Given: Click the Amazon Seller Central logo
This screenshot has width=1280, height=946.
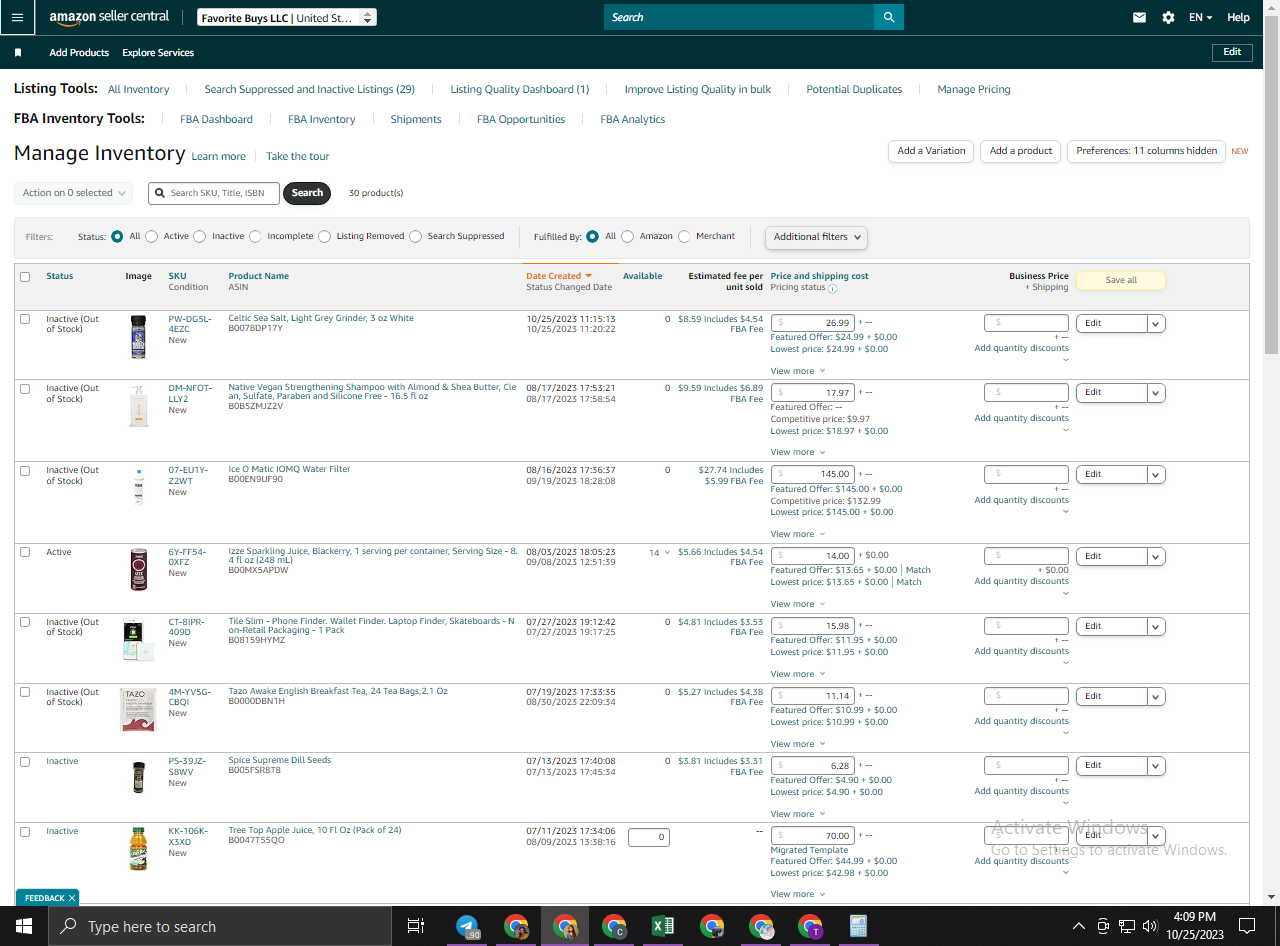Looking at the screenshot, I should click(109, 17).
